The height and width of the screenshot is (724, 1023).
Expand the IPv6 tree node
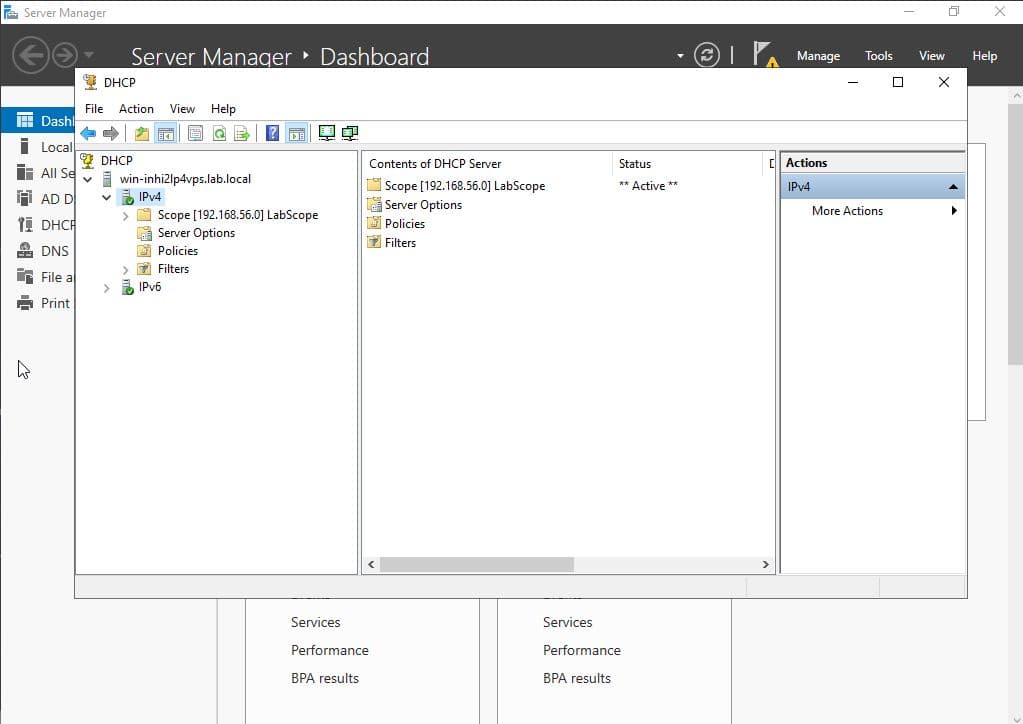(x=107, y=288)
